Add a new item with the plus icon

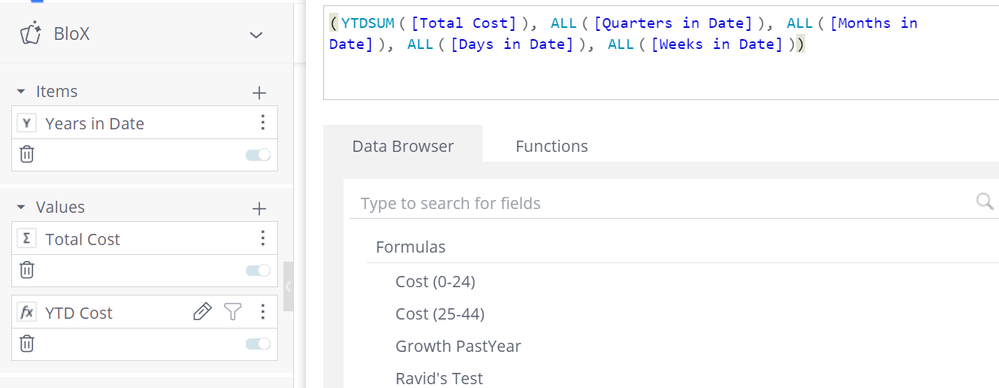click(x=259, y=93)
